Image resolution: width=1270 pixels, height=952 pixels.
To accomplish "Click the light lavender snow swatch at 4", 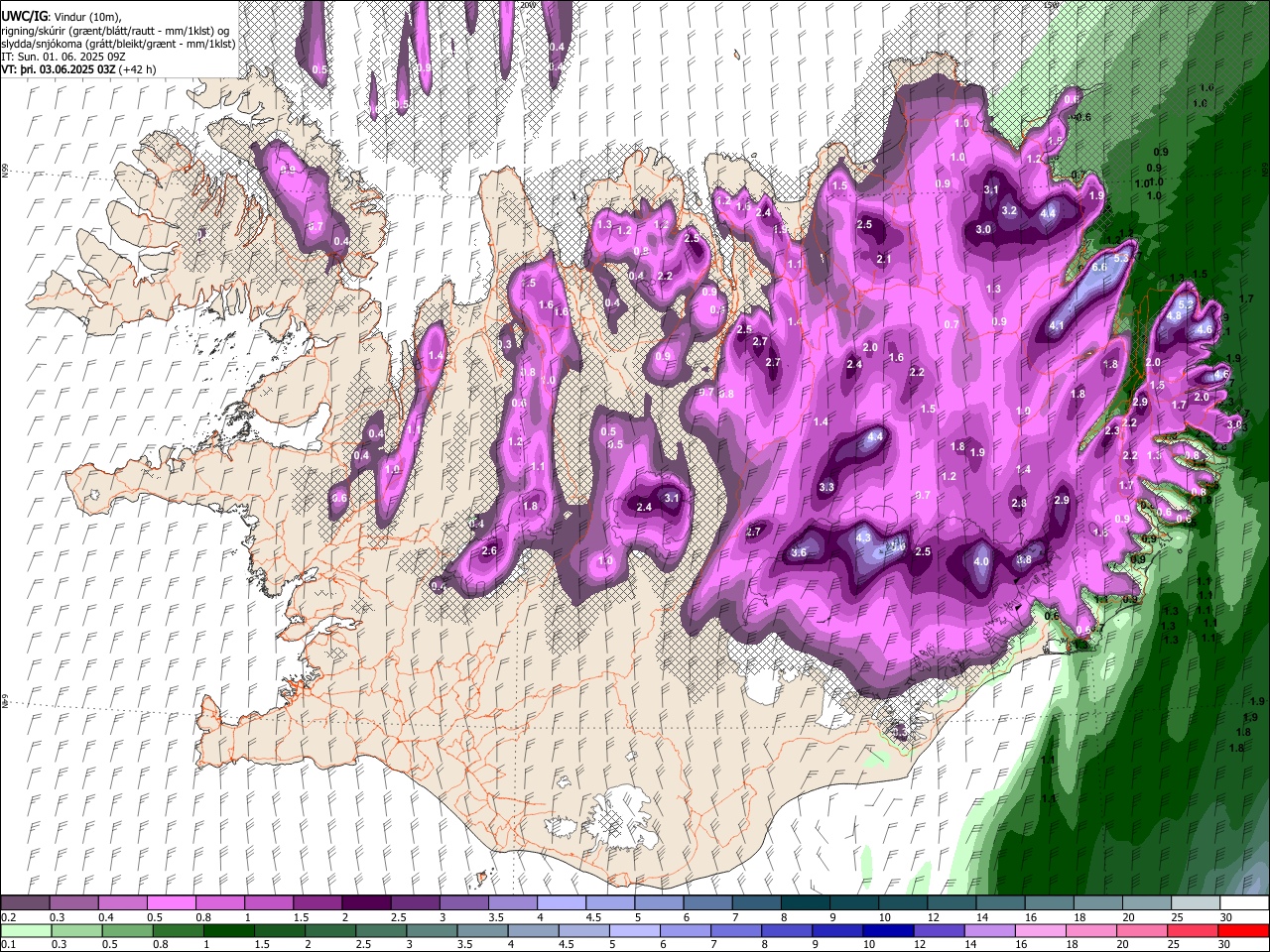I will pos(560,903).
